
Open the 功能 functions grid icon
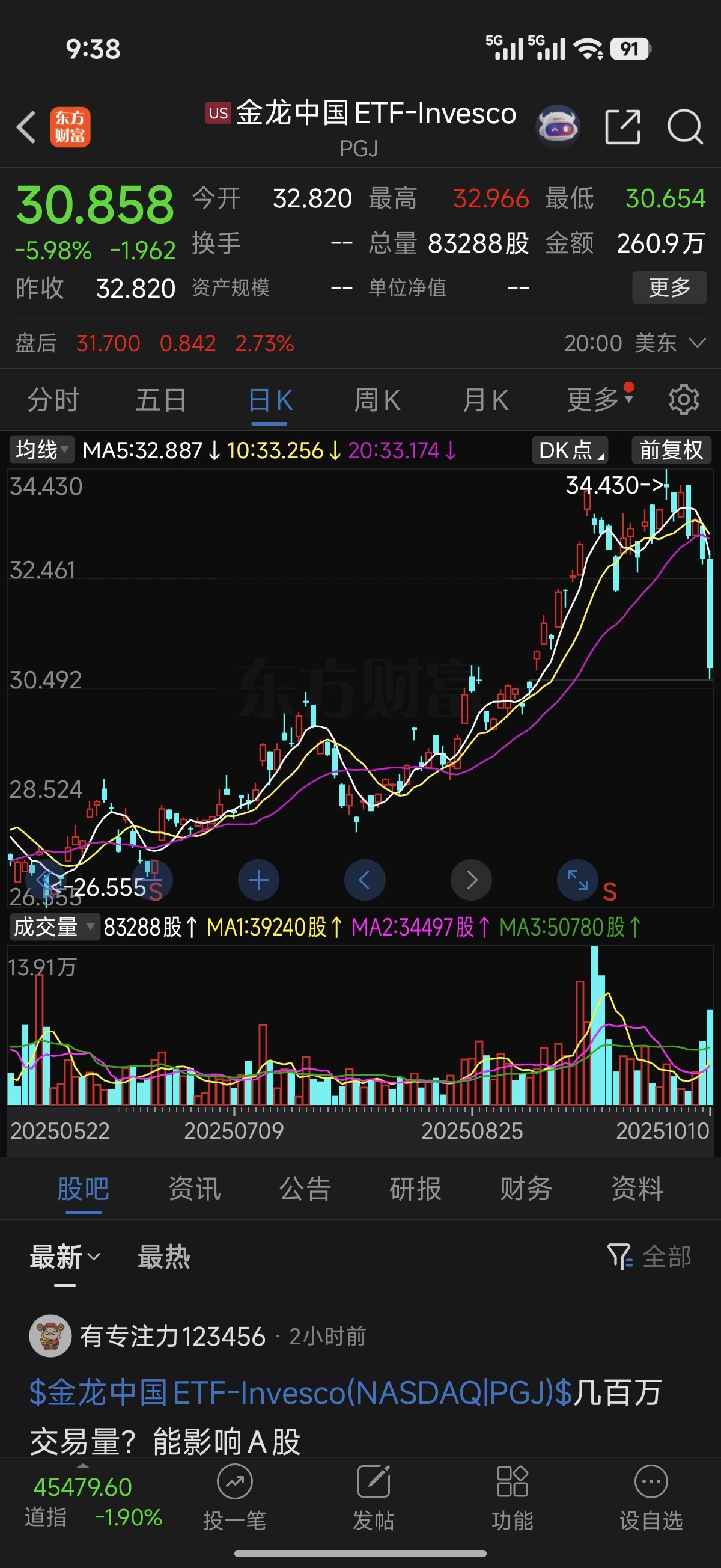(513, 1498)
